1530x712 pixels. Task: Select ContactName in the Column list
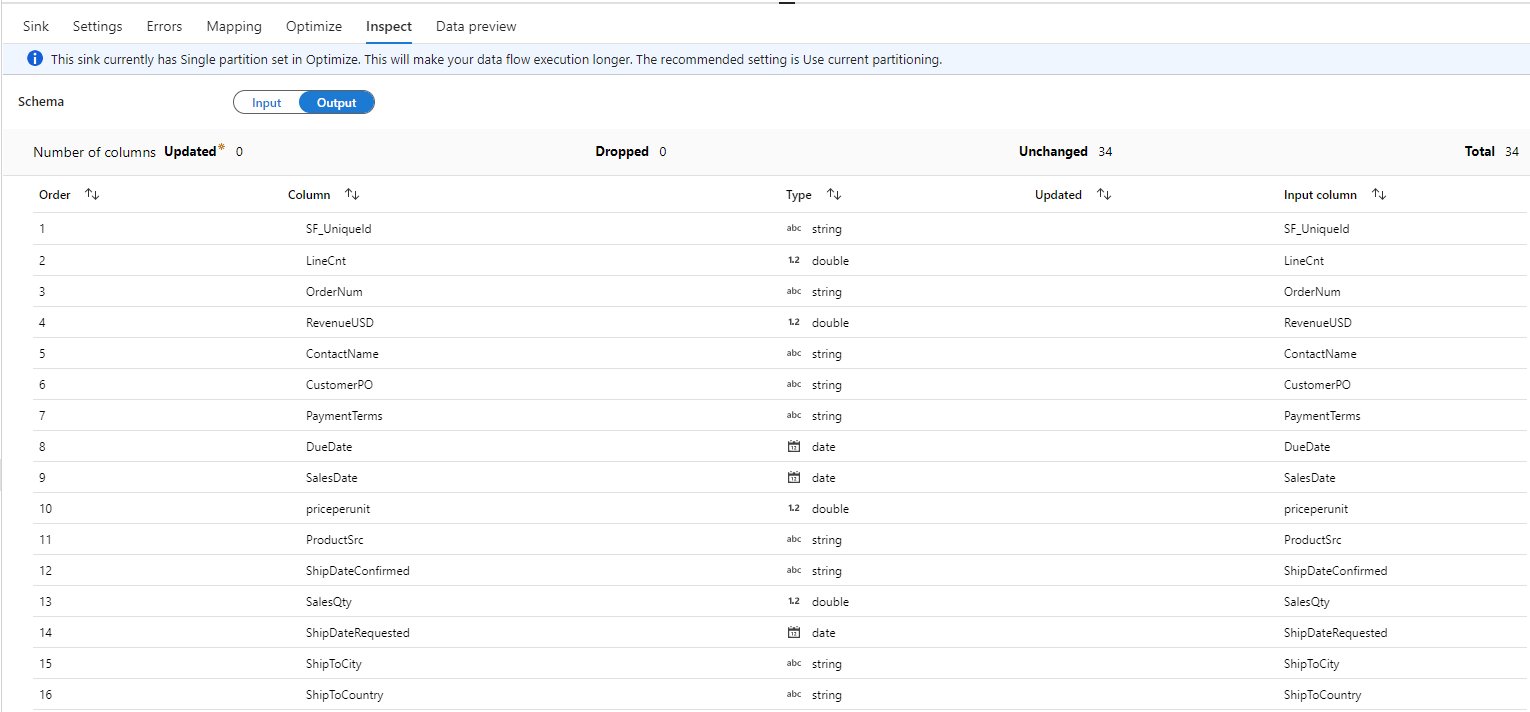342,354
